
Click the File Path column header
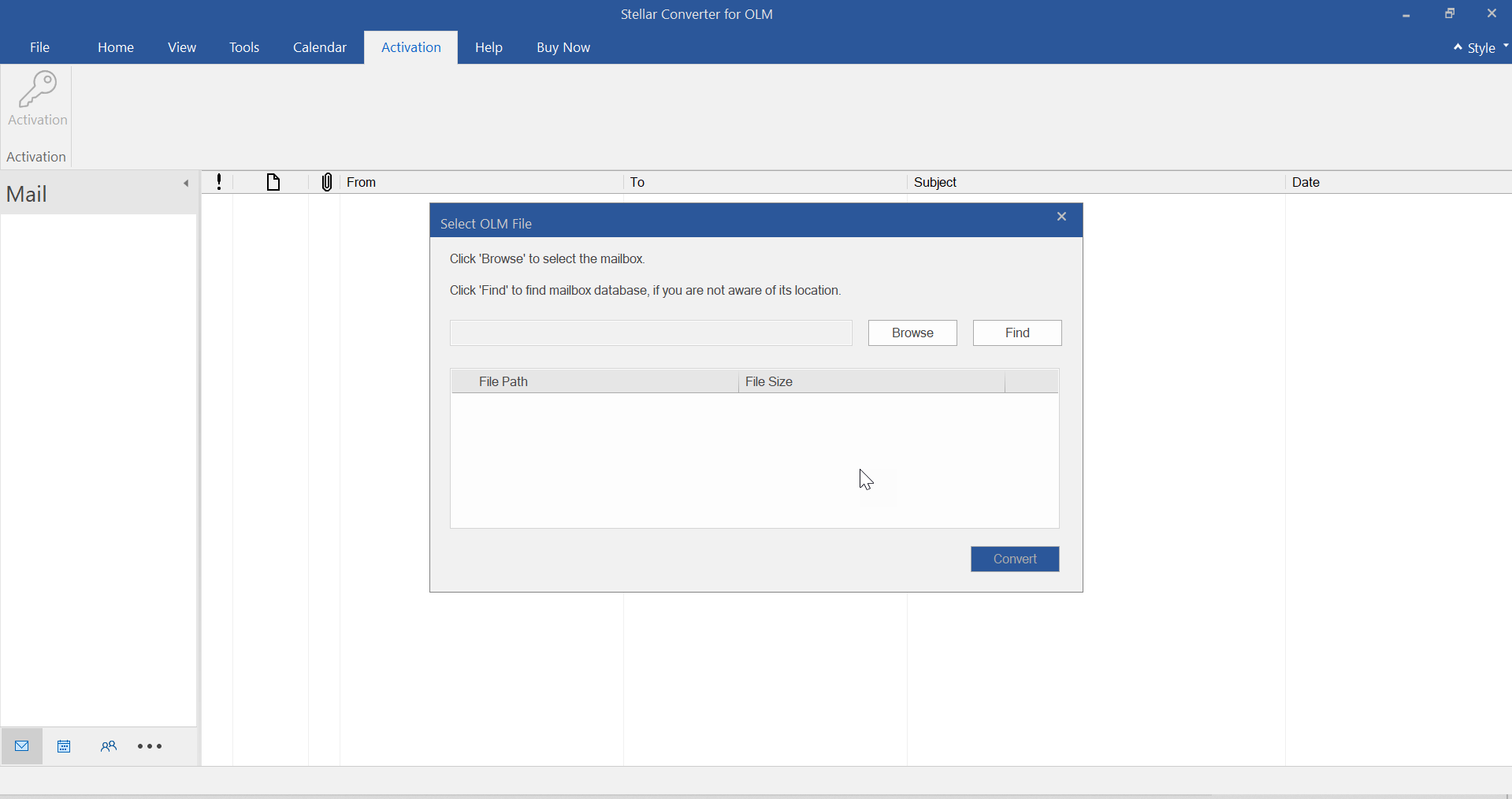(595, 381)
